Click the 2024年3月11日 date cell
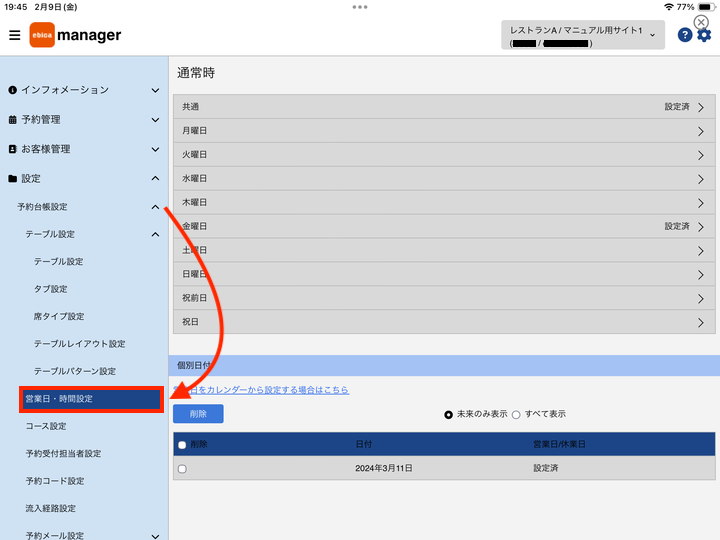720x540 pixels. pos(384,468)
